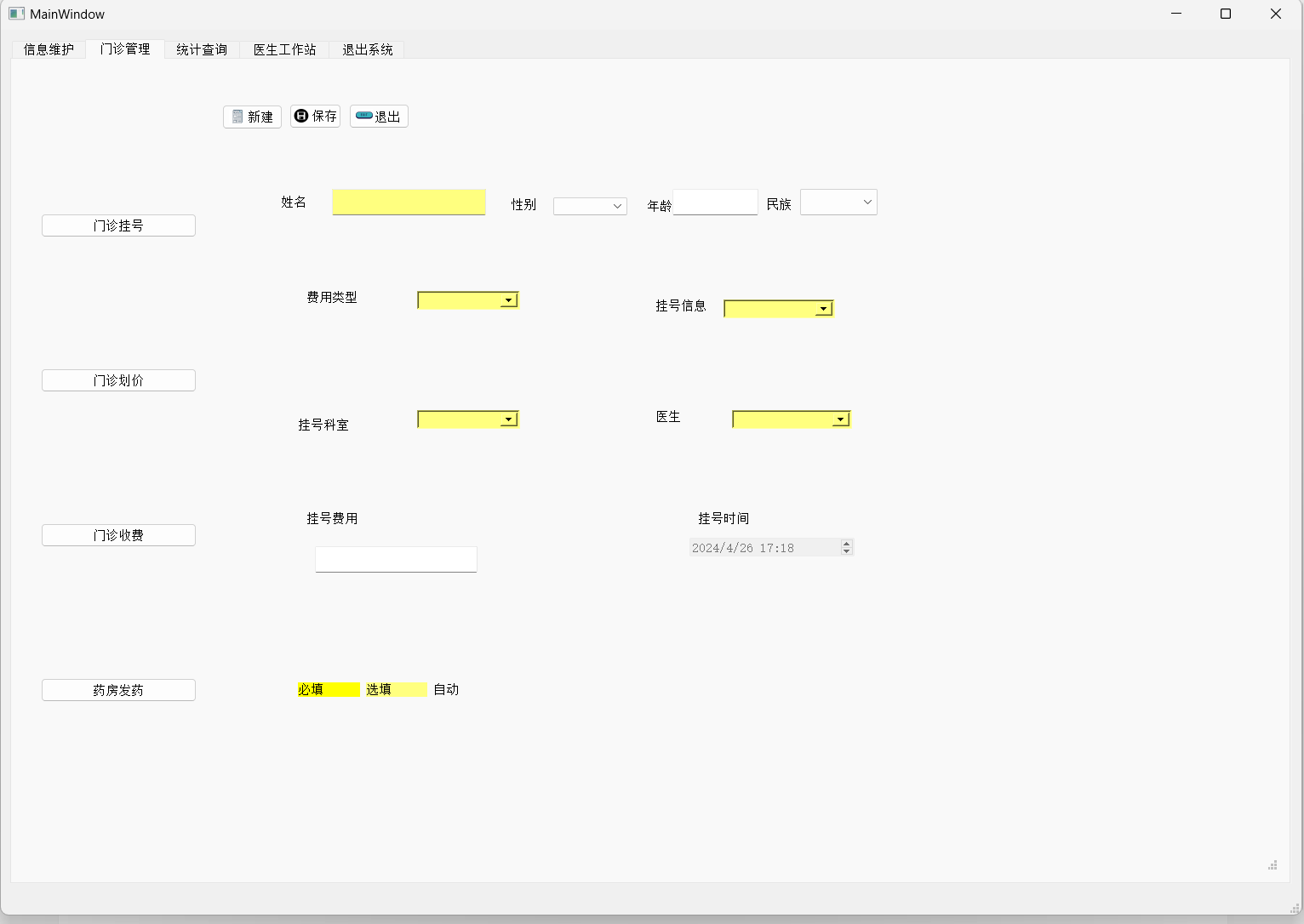The width and height of the screenshot is (1304, 924).
Task: Expand the 挂号科室 dropdown
Action: [468, 419]
